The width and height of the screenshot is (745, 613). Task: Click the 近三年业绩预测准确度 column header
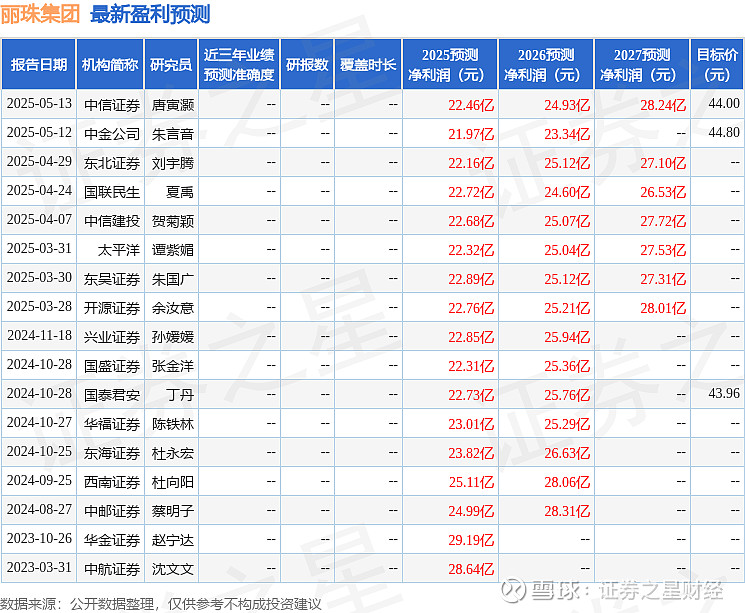click(239, 65)
